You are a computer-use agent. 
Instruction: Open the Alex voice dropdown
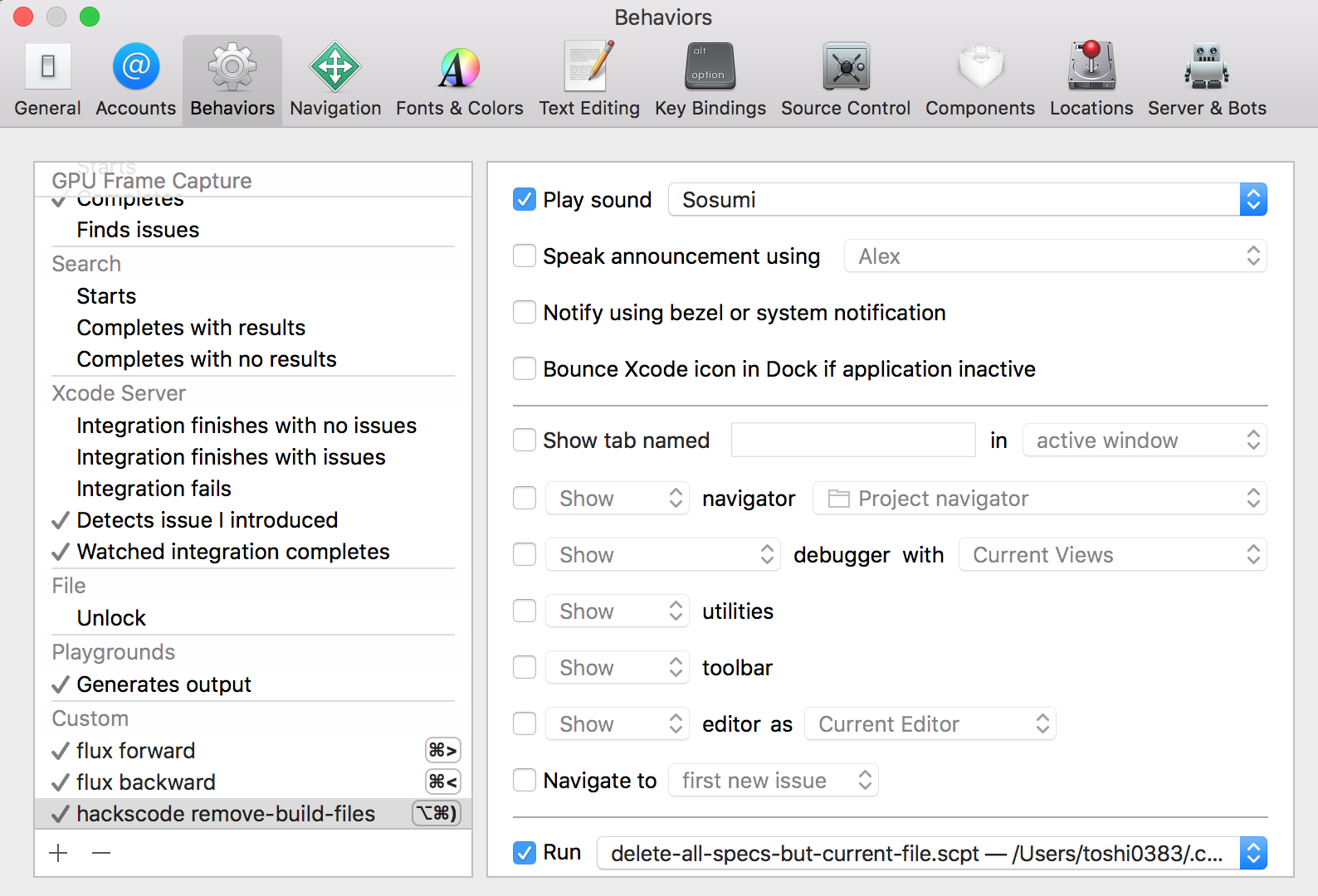[1056, 256]
